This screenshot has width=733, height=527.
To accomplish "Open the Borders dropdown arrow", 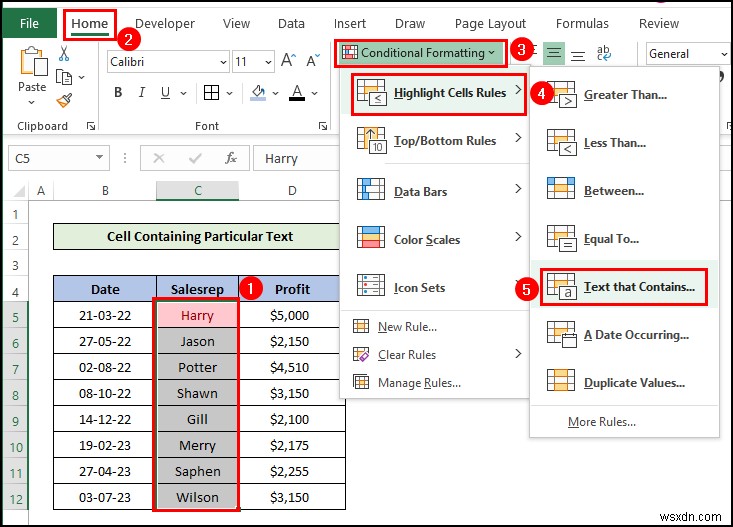I will [230, 93].
